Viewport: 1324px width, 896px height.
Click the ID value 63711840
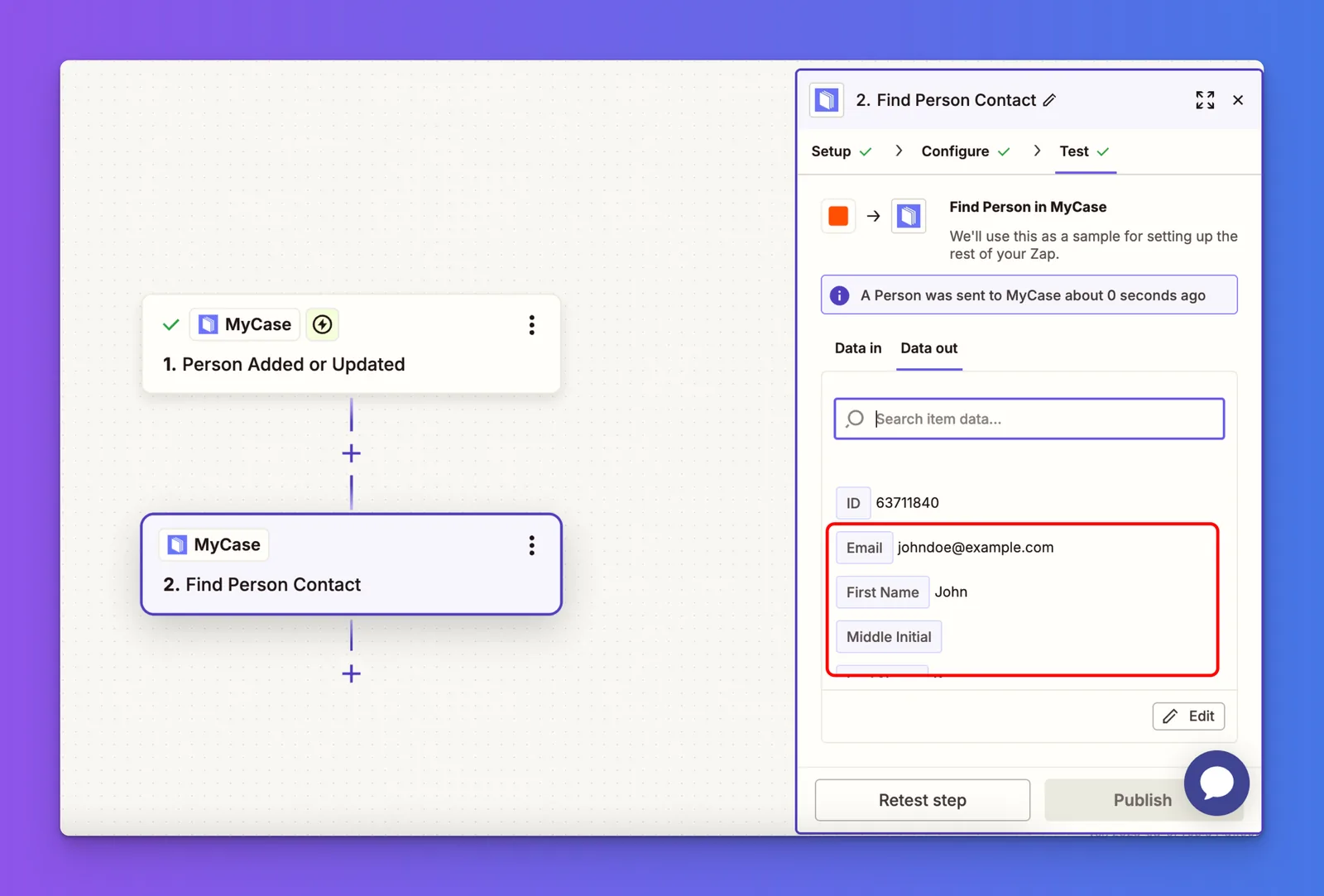(x=907, y=503)
